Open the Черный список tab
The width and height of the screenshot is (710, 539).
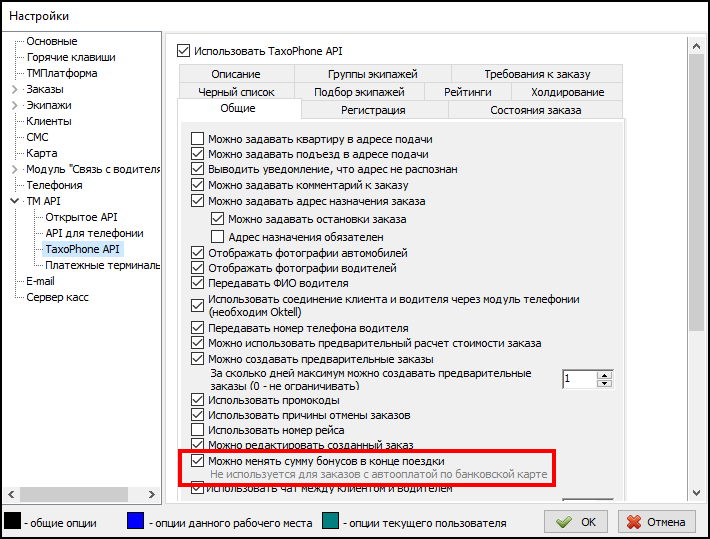(235, 92)
